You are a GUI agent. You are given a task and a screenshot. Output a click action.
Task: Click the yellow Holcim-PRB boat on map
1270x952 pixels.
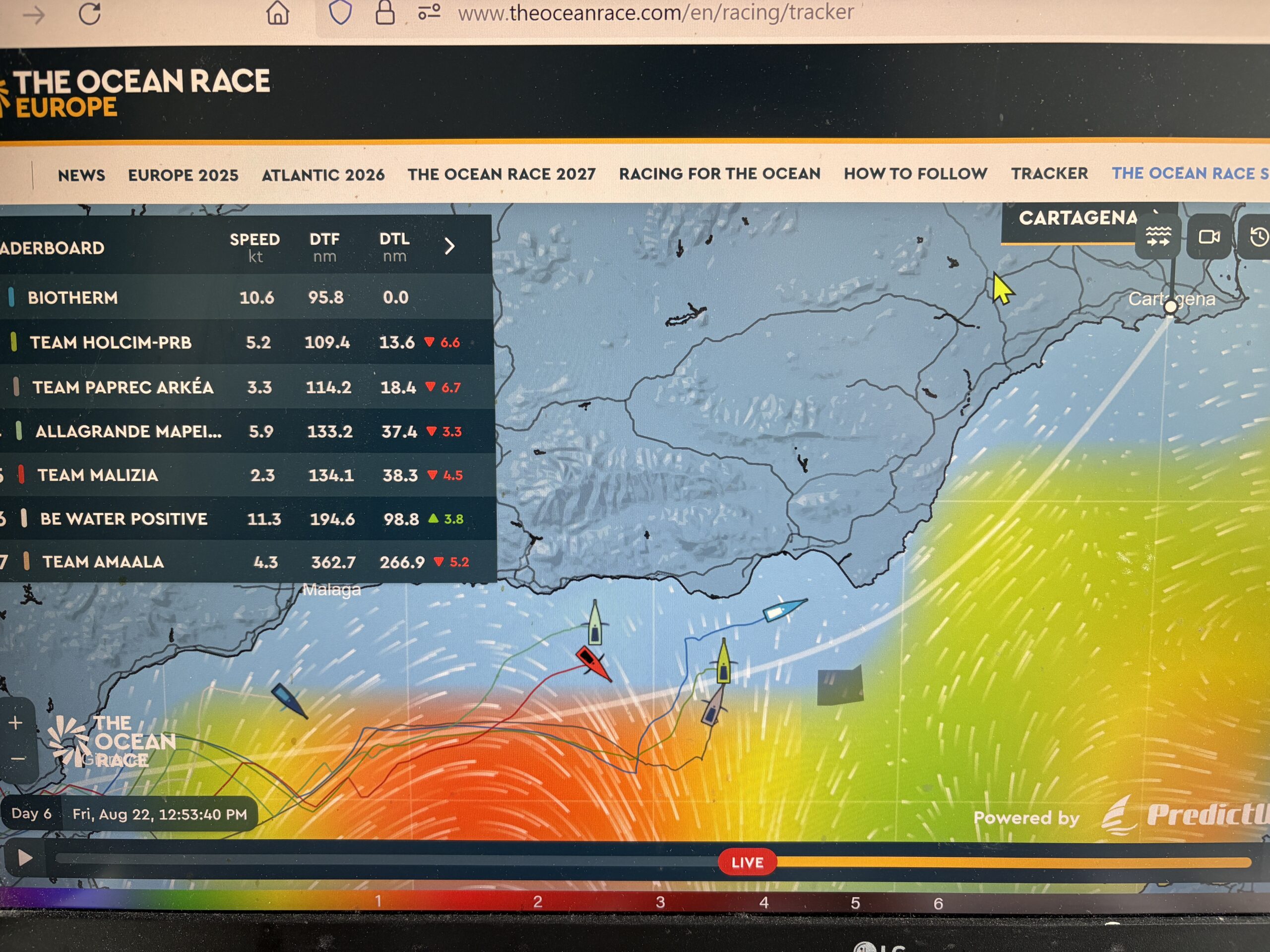click(x=723, y=661)
